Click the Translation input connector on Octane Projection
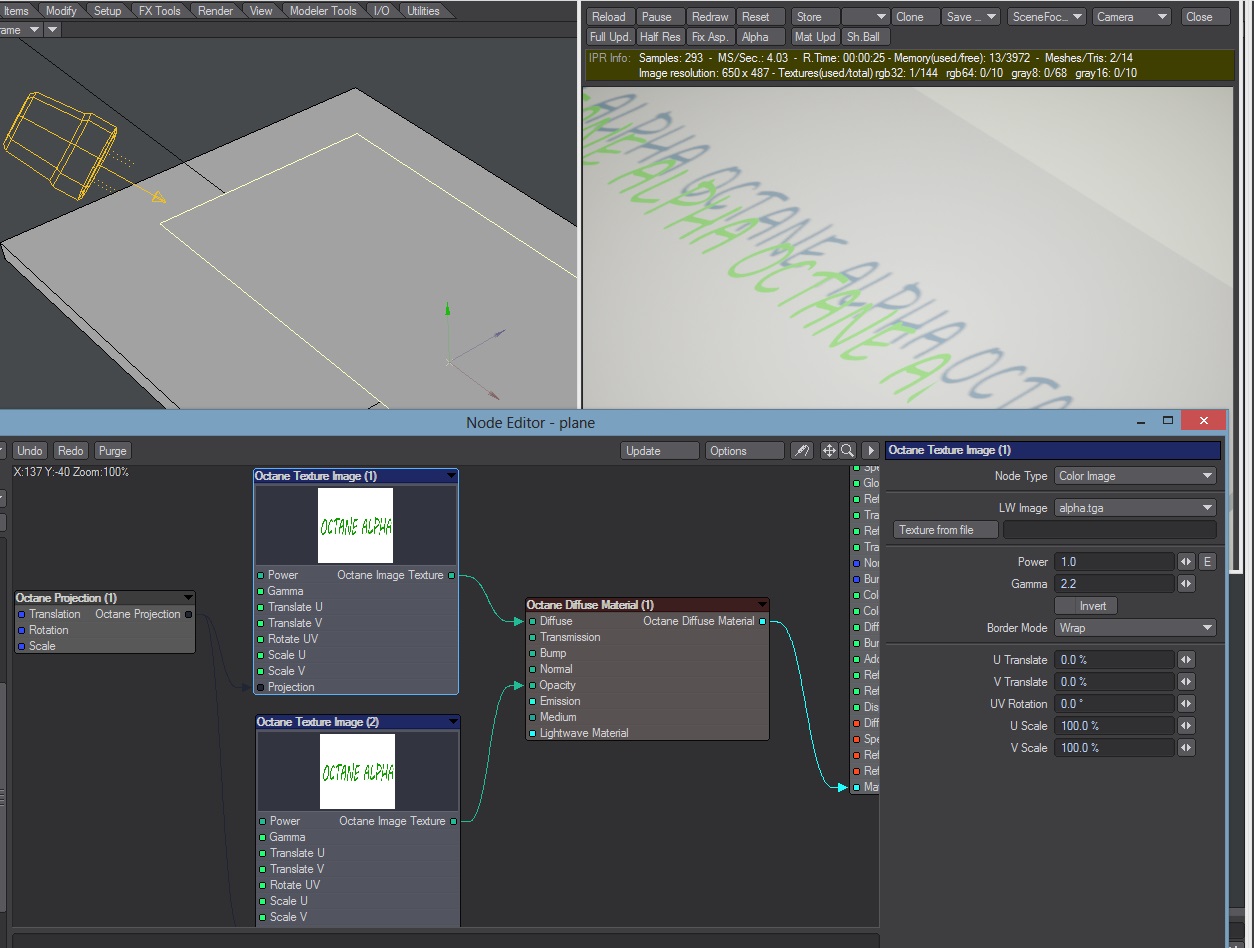The width and height of the screenshot is (1254, 948). (22, 614)
